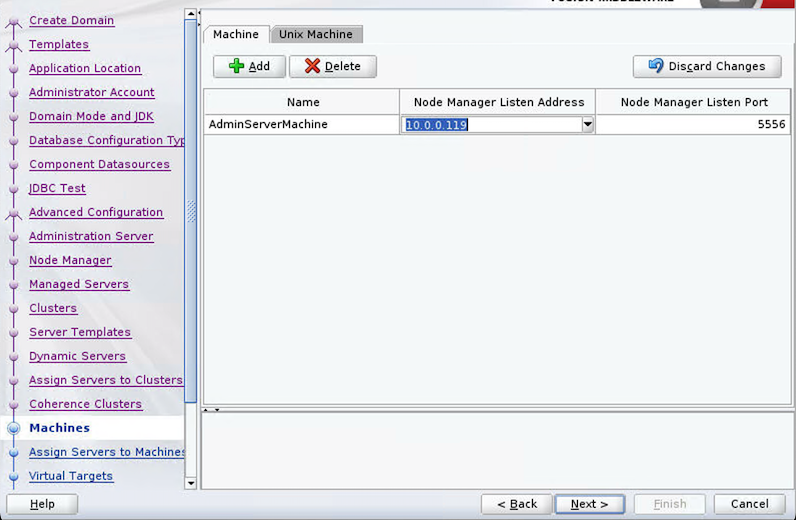Navigate to Coherence Clusters
Image resolution: width=796 pixels, height=520 pixels.
(x=85, y=404)
